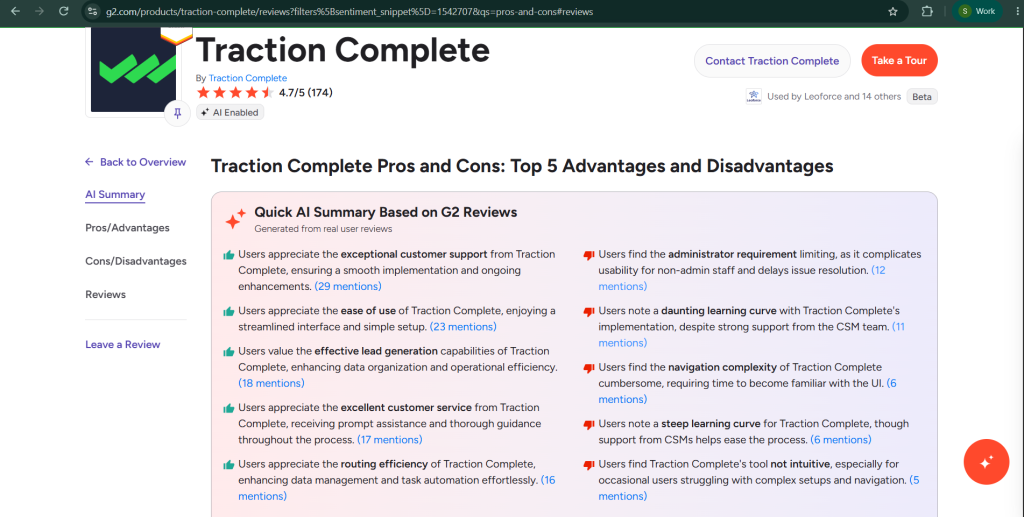Screen dimensions: 1024x517
Task: Open the browser extensions puzzle icon
Action: [x=927, y=11]
